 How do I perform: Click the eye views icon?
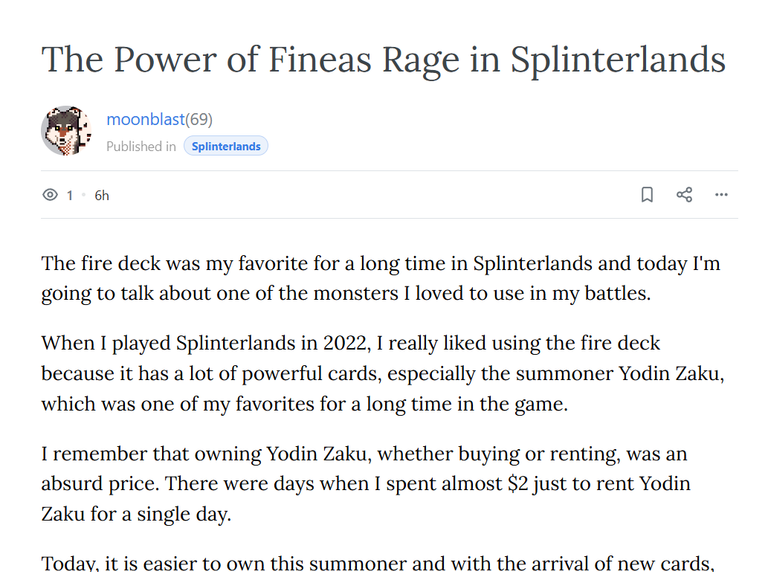coord(50,195)
